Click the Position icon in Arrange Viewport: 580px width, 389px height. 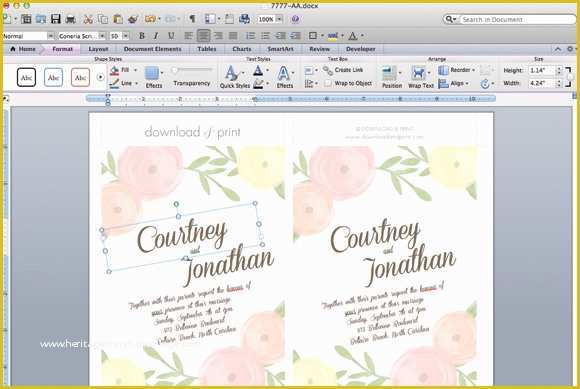(389, 73)
